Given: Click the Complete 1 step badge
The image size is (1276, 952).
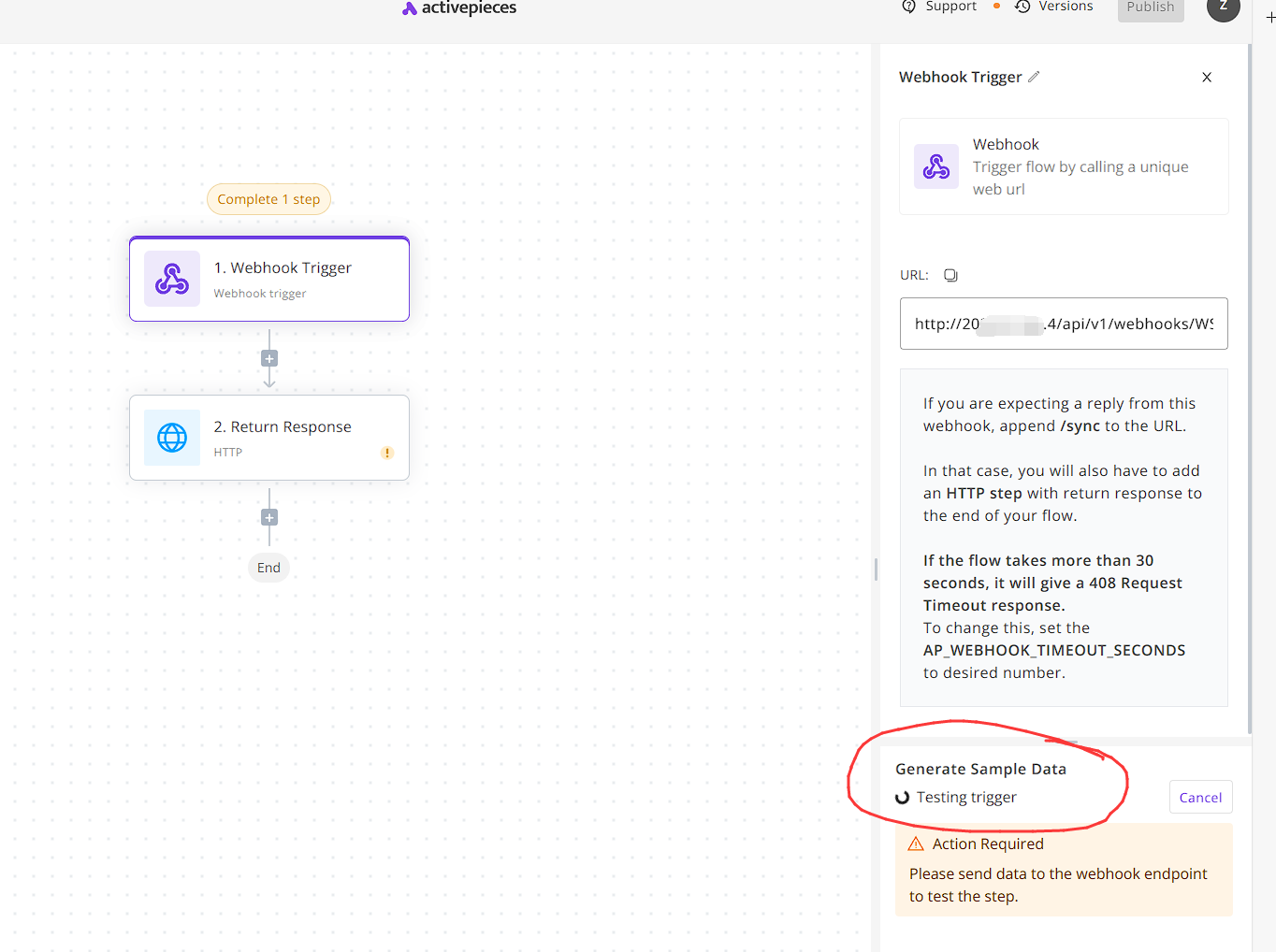Looking at the screenshot, I should click(268, 199).
